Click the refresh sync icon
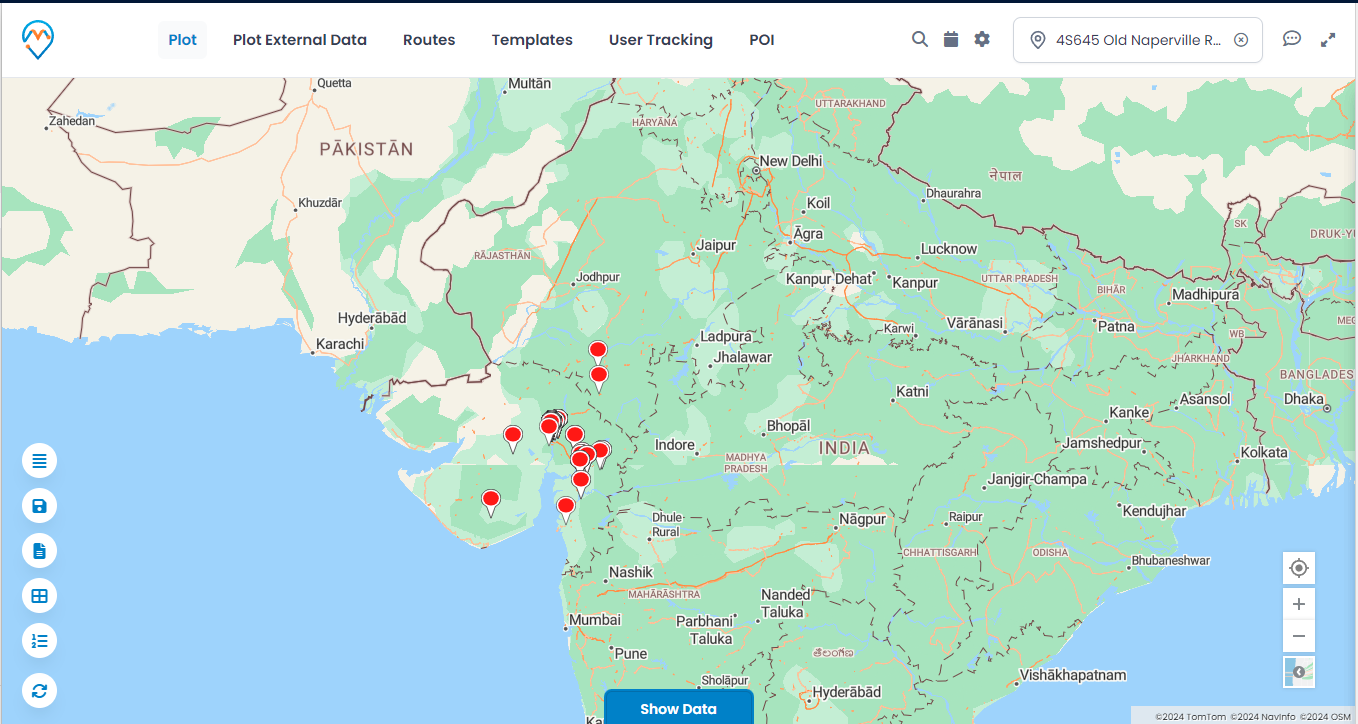The image size is (1358, 724). pyautogui.click(x=39, y=690)
